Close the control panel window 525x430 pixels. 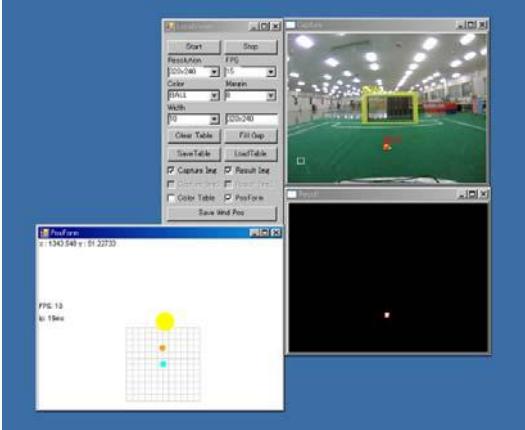276,26
